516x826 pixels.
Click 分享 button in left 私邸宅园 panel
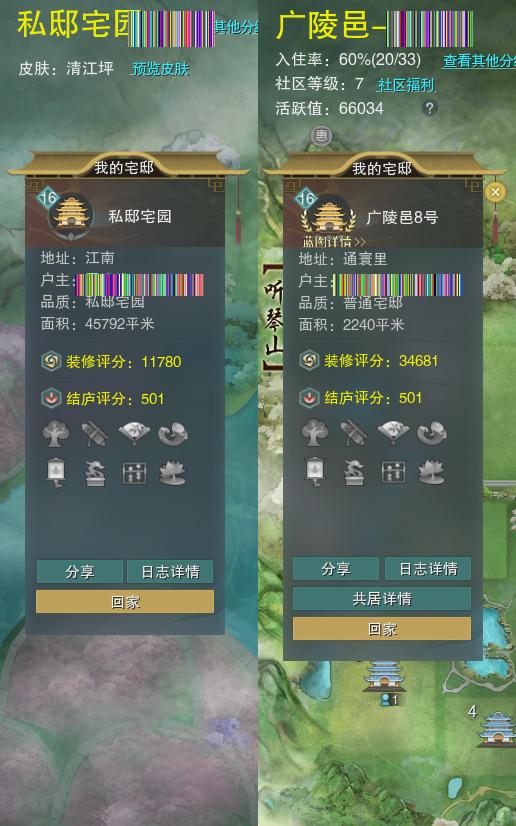(80, 572)
